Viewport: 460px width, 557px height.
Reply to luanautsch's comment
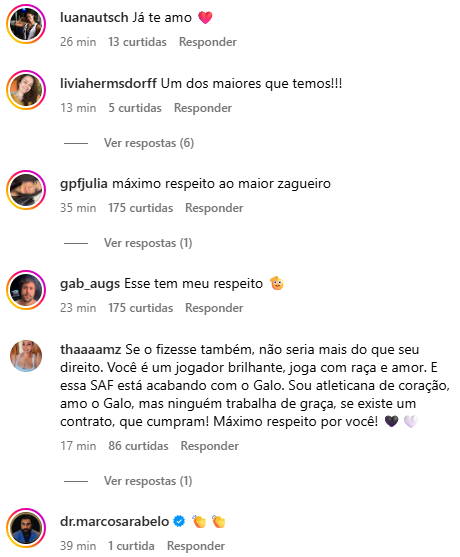coord(208,42)
